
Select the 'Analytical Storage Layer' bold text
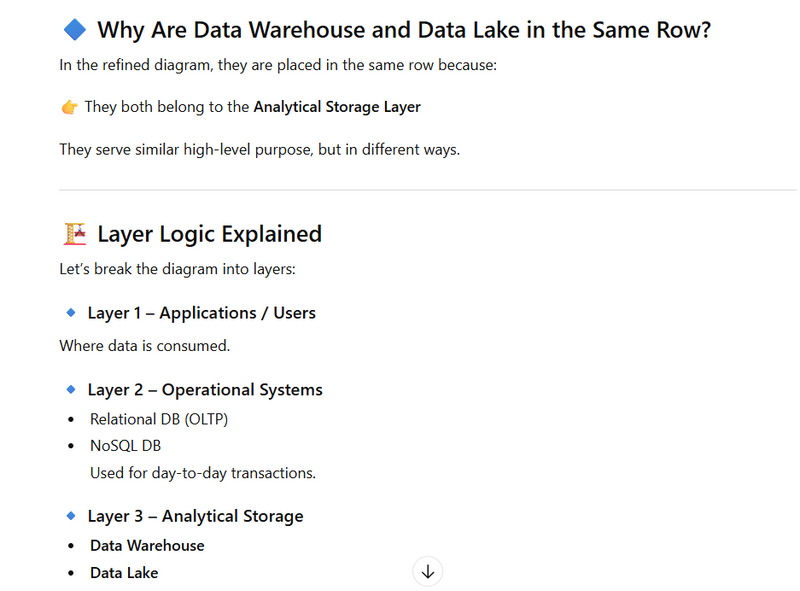click(x=337, y=107)
